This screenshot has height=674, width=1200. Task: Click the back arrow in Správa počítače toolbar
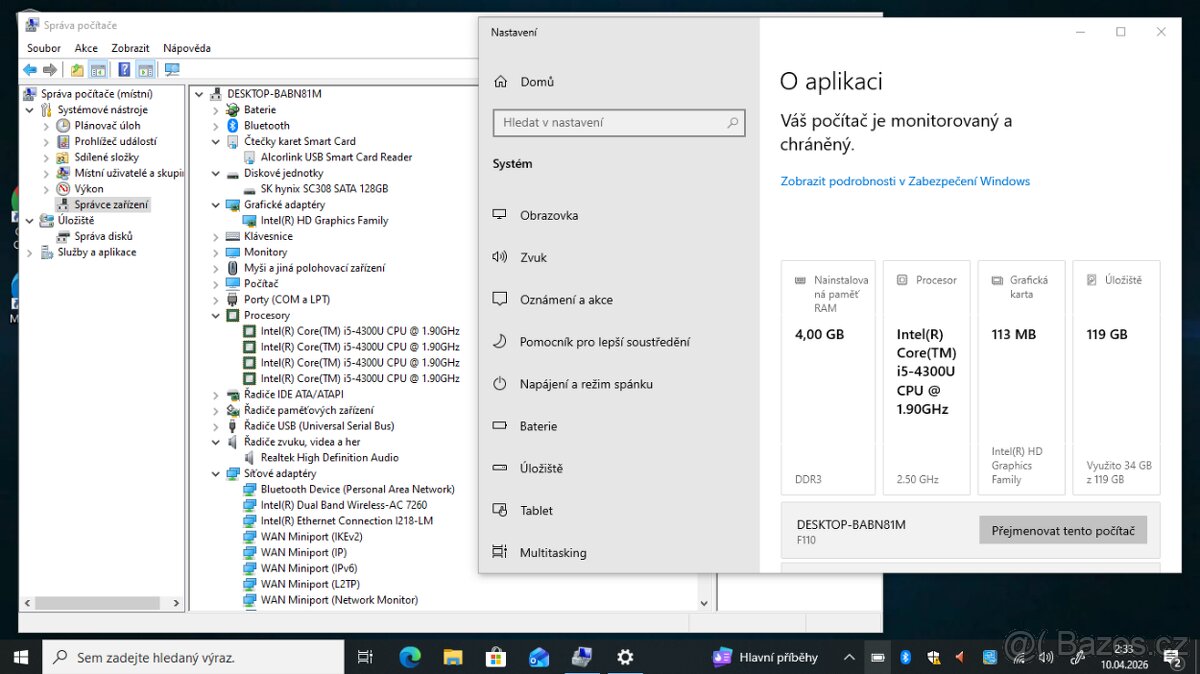point(29,70)
